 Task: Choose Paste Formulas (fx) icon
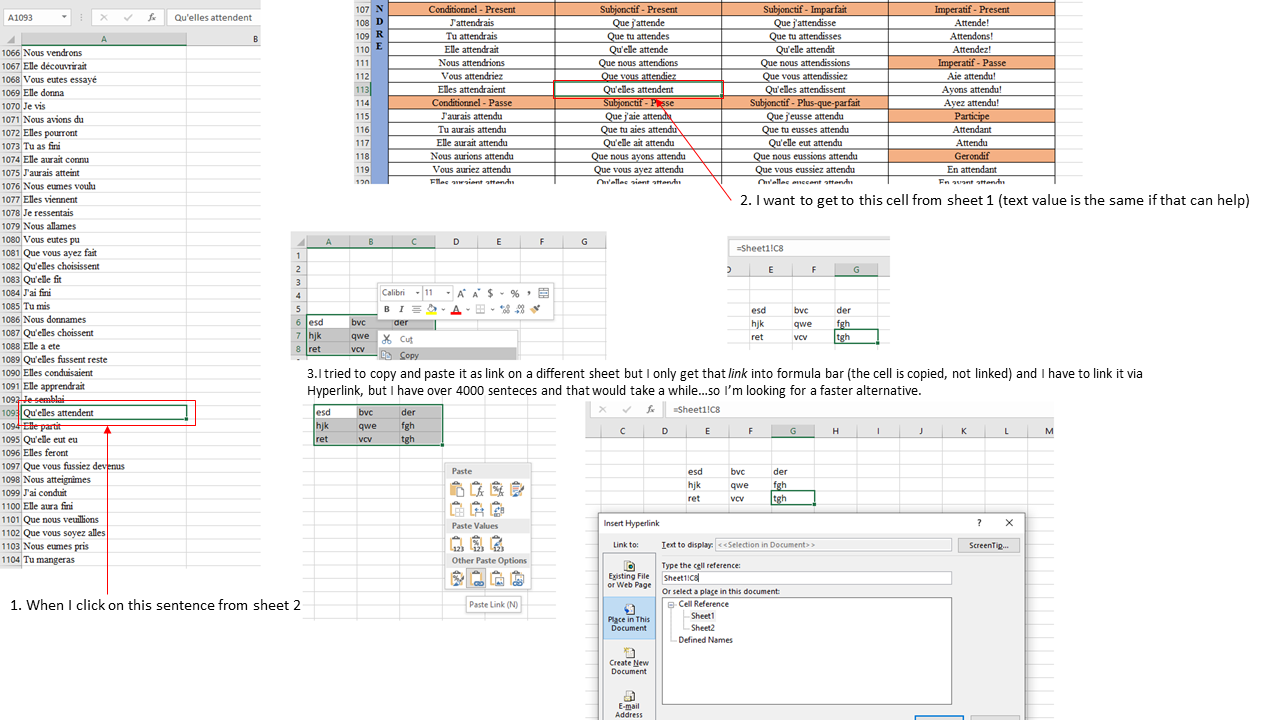(x=477, y=489)
